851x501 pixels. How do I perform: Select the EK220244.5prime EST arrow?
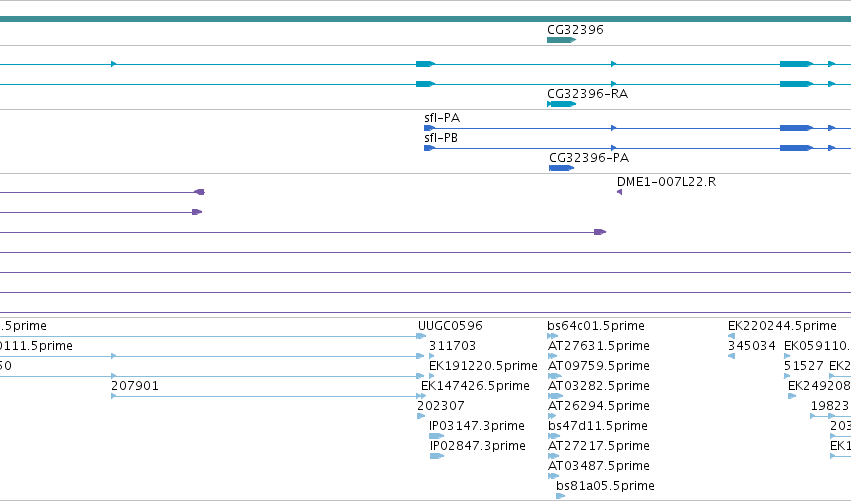(x=731, y=336)
